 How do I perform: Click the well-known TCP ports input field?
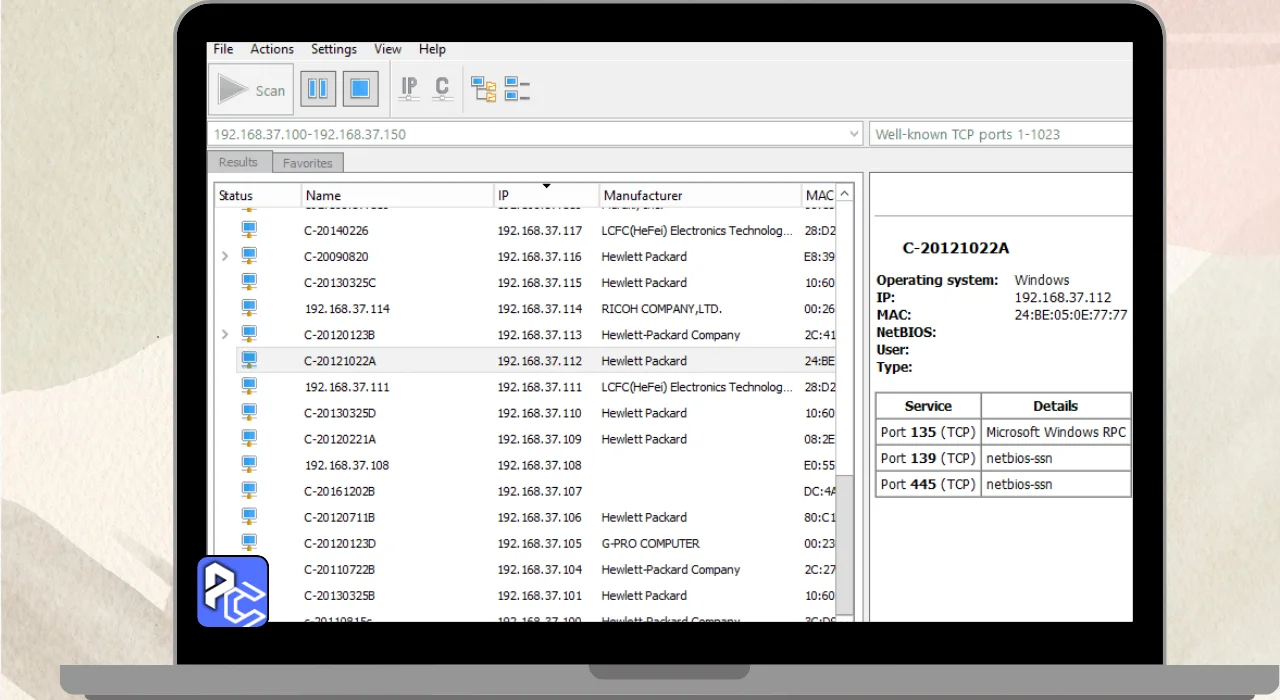point(1000,134)
